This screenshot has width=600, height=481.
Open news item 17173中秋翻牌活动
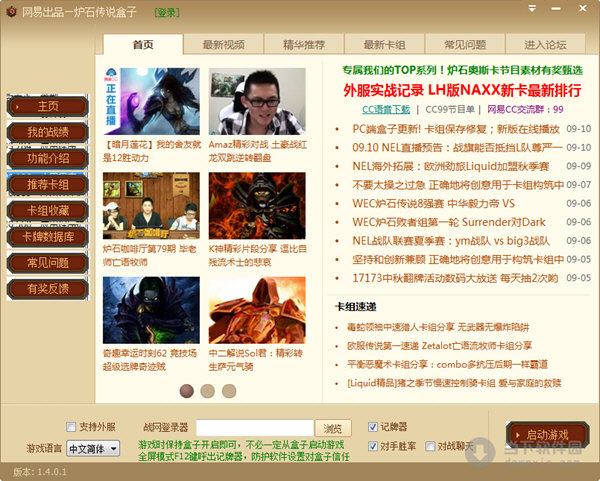click(455, 278)
